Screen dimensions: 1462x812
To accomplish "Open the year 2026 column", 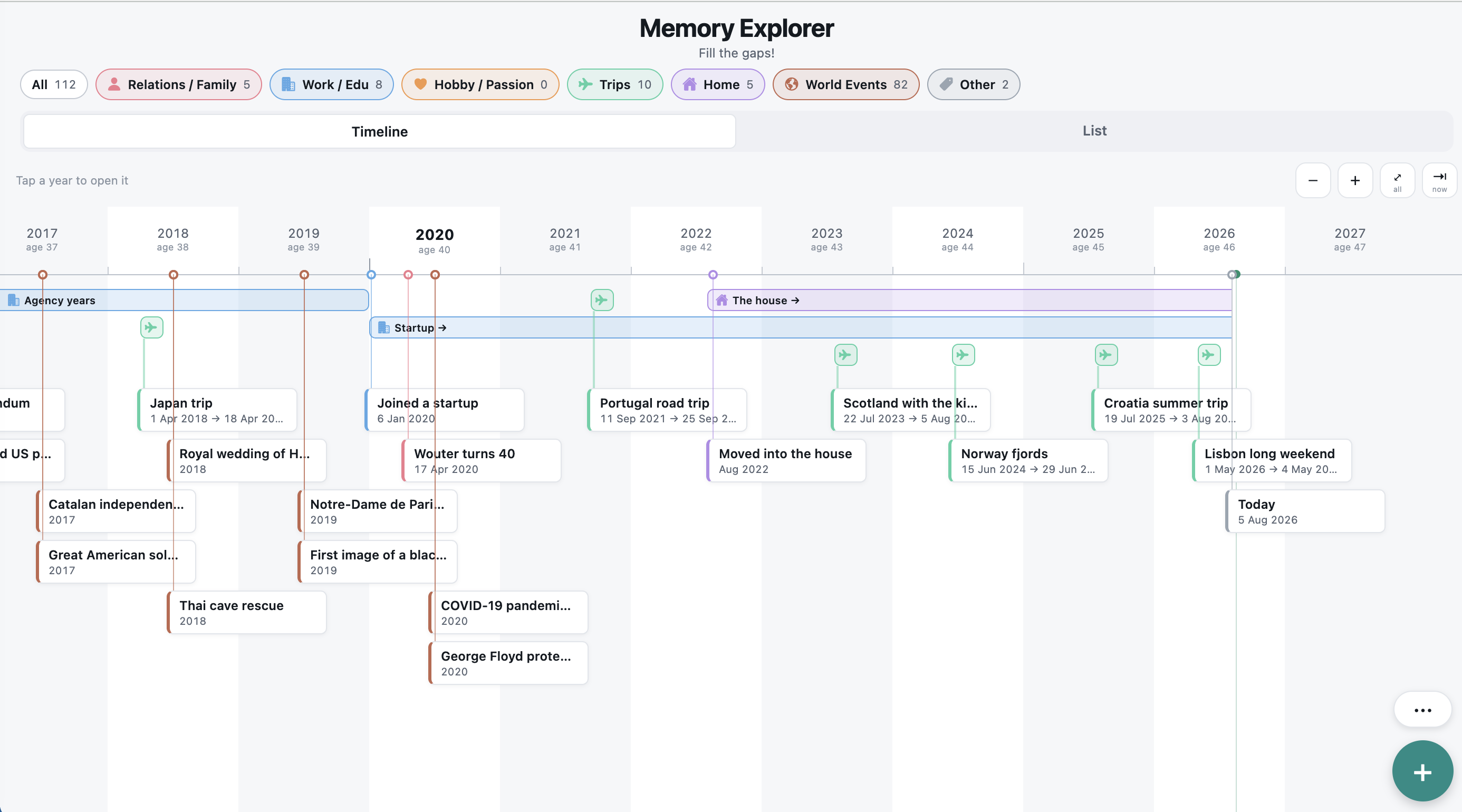I will click(x=1219, y=239).
